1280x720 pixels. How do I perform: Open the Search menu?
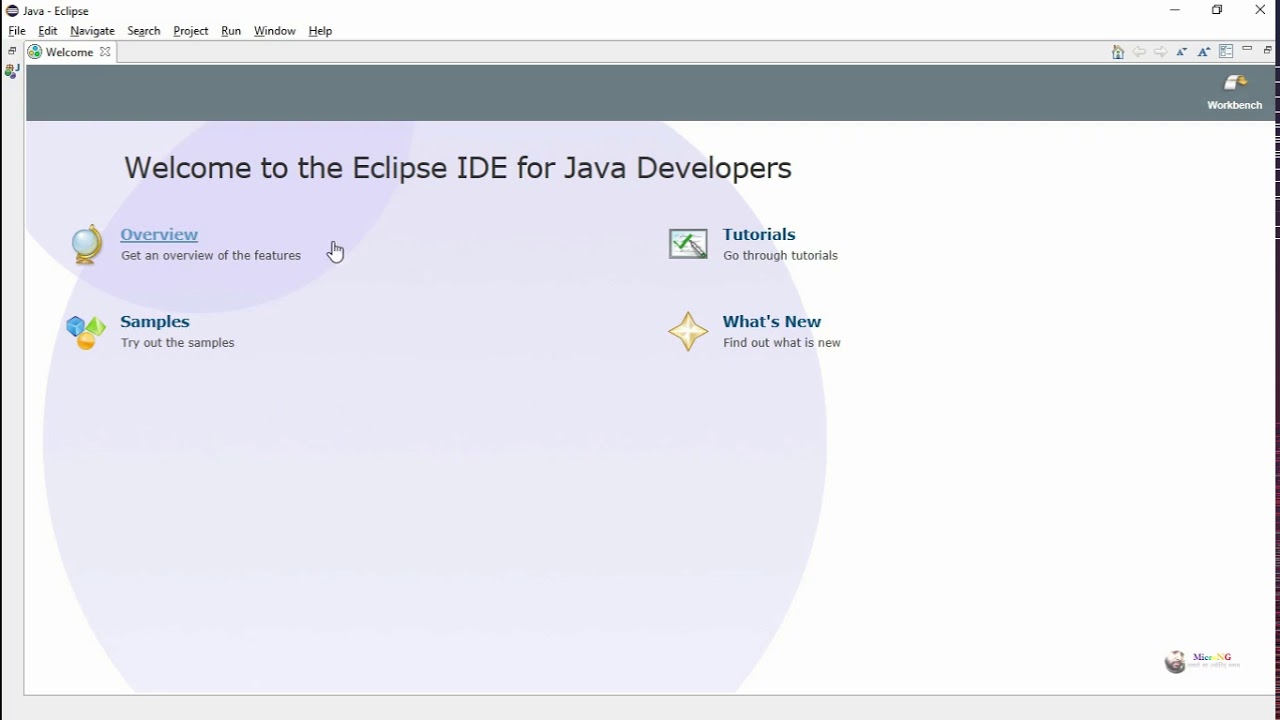[144, 31]
